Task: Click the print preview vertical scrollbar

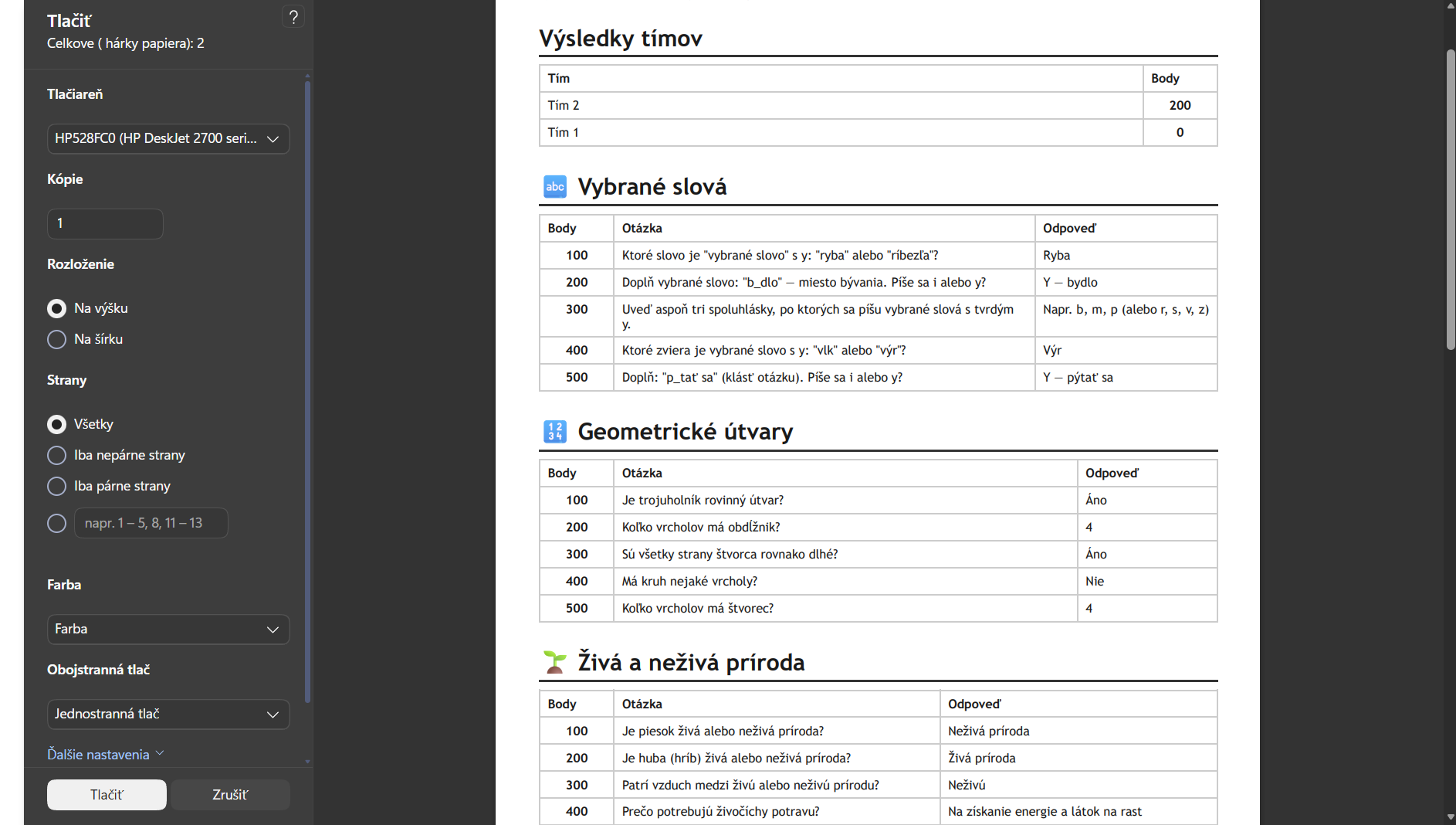Action: click(1450, 199)
